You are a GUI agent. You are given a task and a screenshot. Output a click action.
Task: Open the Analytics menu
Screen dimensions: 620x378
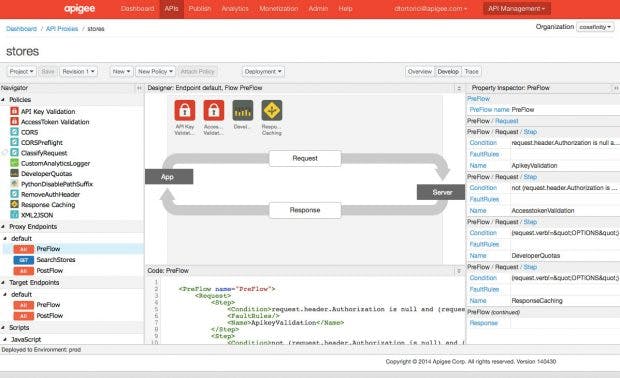(235, 9)
